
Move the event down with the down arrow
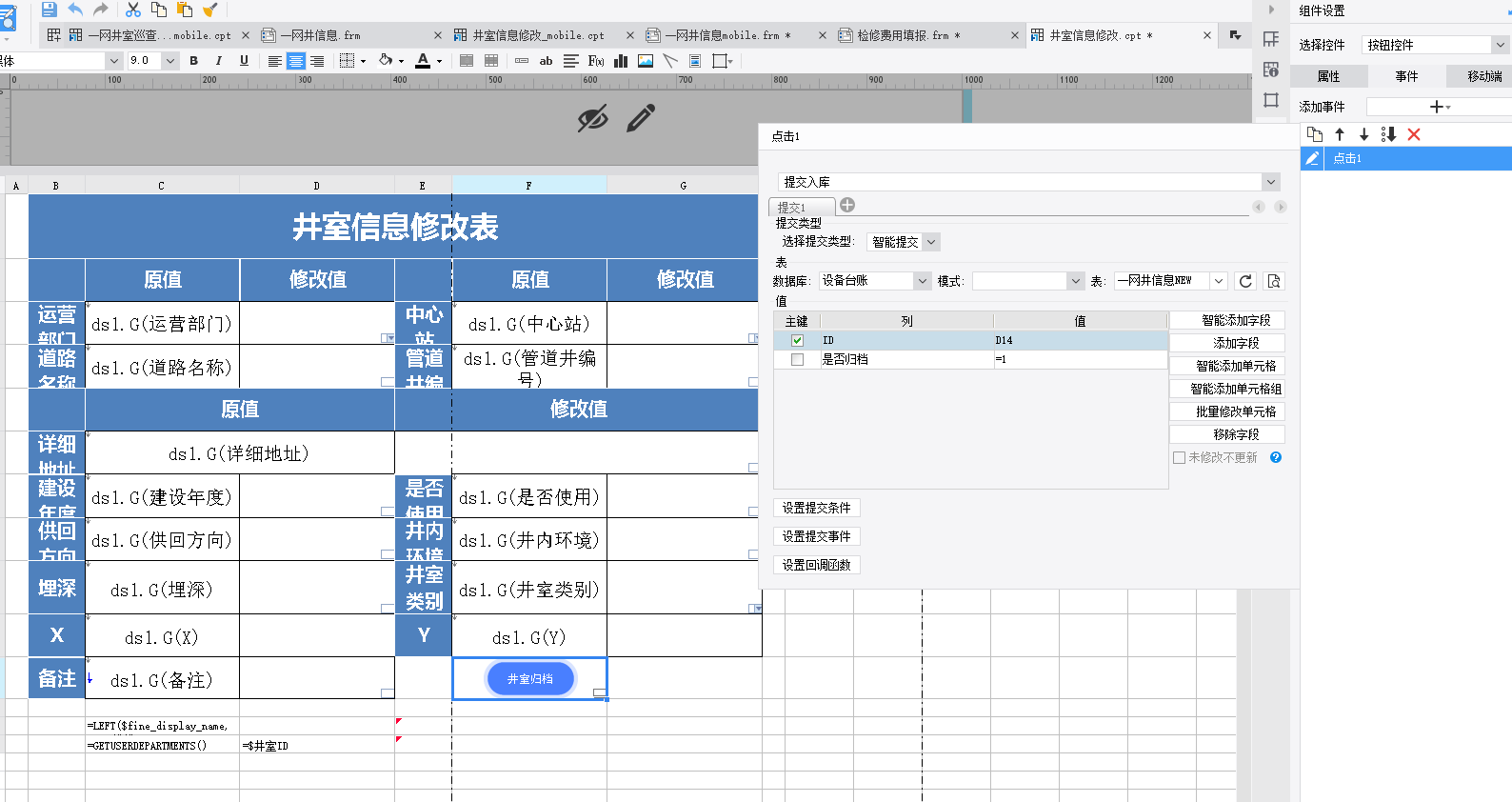[x=1363, y=134]
